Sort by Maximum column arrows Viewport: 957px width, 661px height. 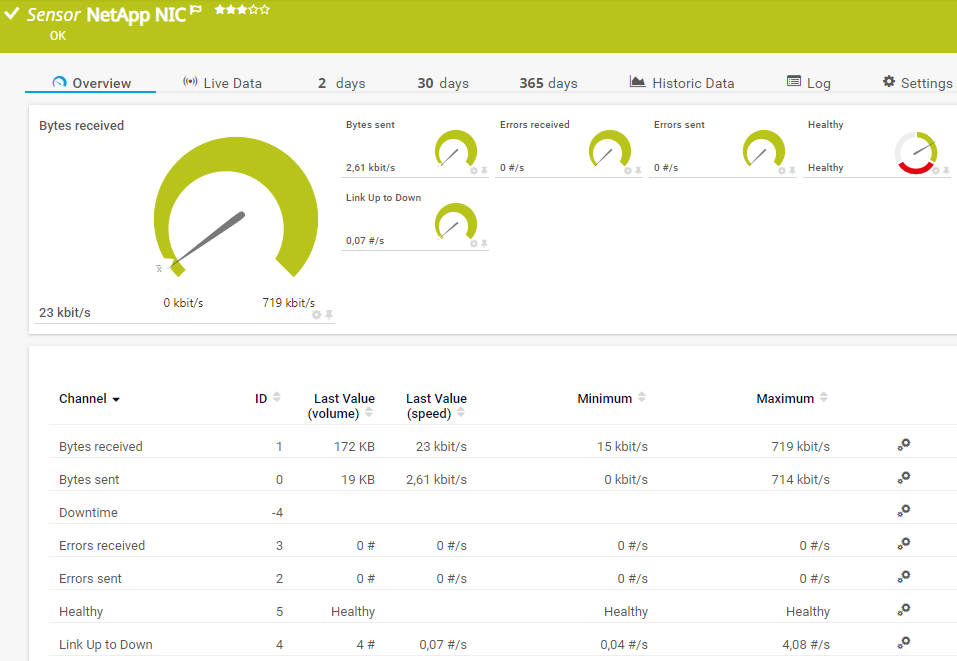click(824, 398)
